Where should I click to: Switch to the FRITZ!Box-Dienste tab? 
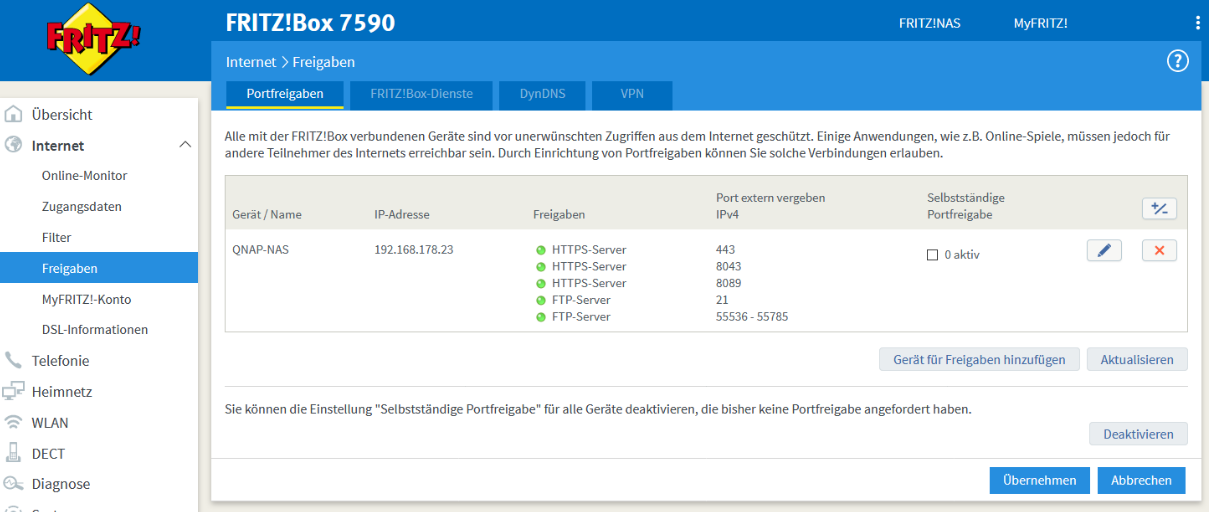coord(420,94)
